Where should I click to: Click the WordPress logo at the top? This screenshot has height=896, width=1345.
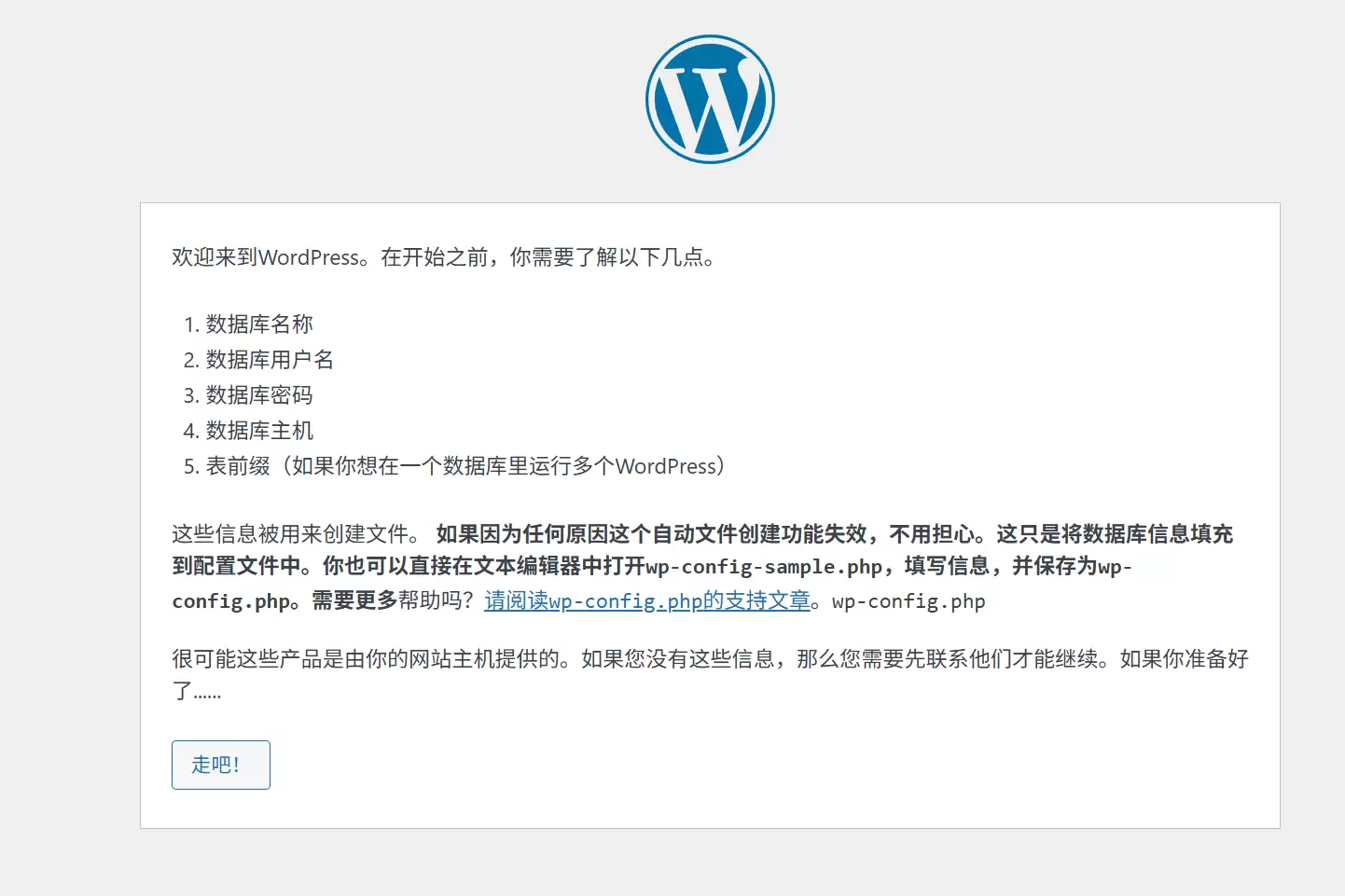pyautogui.click(x=710, y=100)
